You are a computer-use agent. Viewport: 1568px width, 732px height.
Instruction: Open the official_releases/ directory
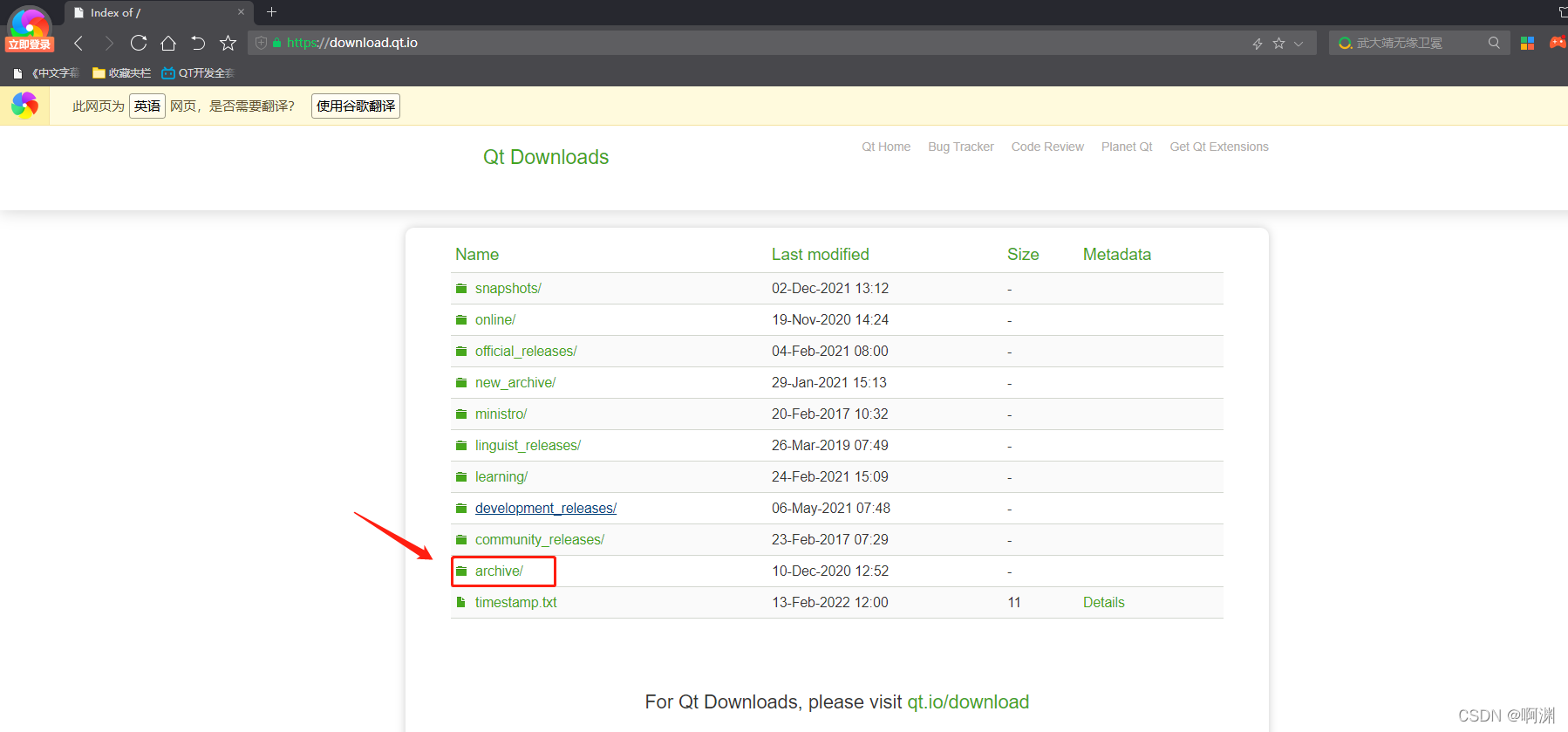click(x=526, y=352)
